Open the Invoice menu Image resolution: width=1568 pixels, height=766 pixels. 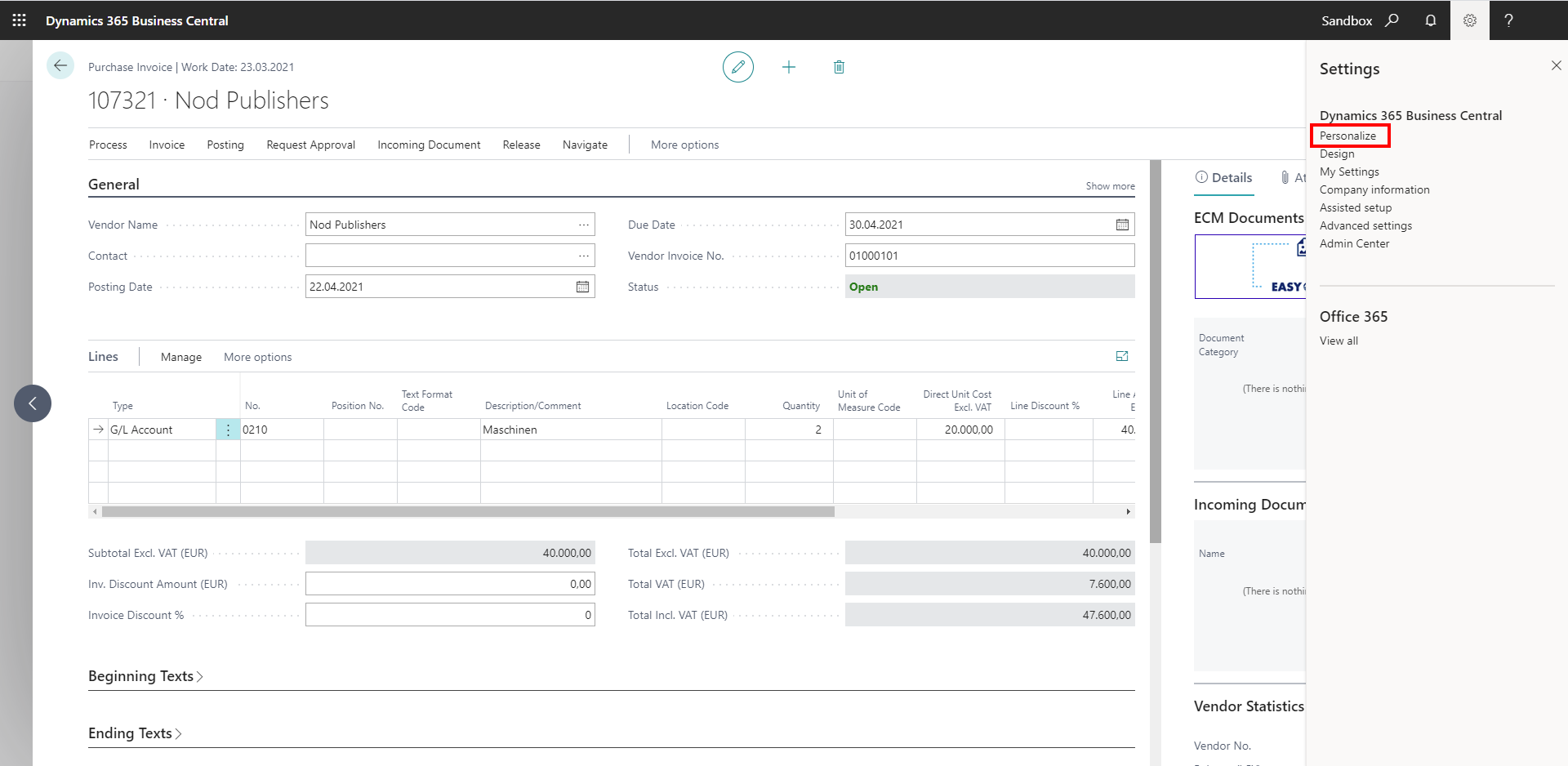[x=167, y=145]
